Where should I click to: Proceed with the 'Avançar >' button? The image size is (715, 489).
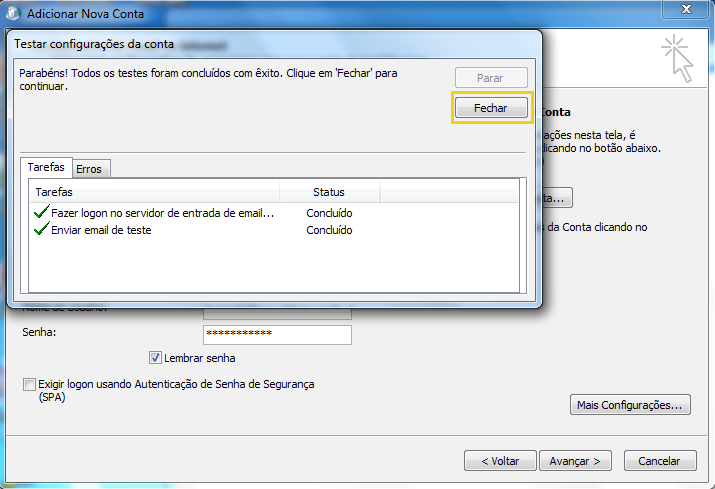pyautogui.click(x=575, y=461)
